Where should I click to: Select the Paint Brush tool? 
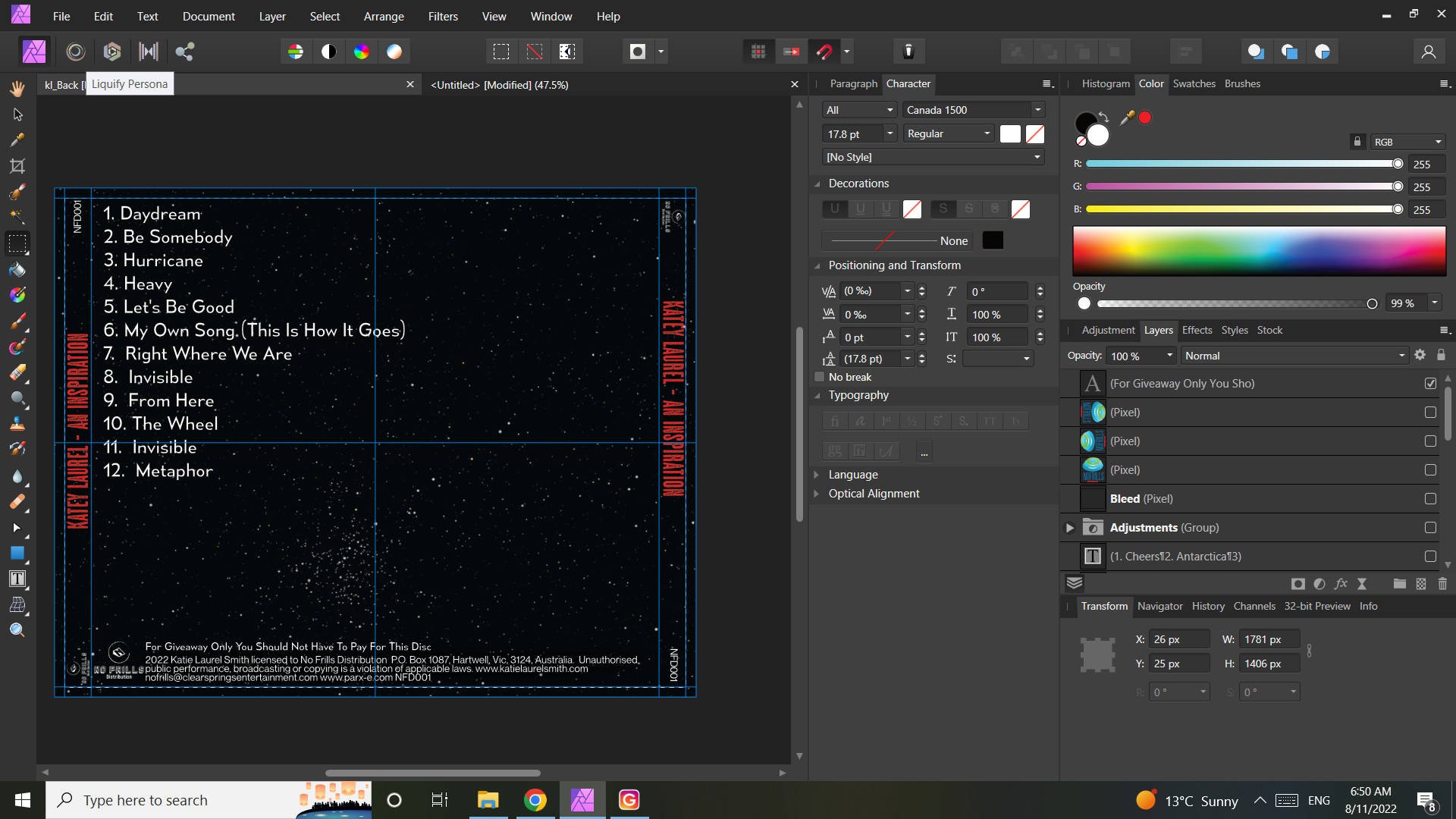pyautogui.click(x=17, y=321)
